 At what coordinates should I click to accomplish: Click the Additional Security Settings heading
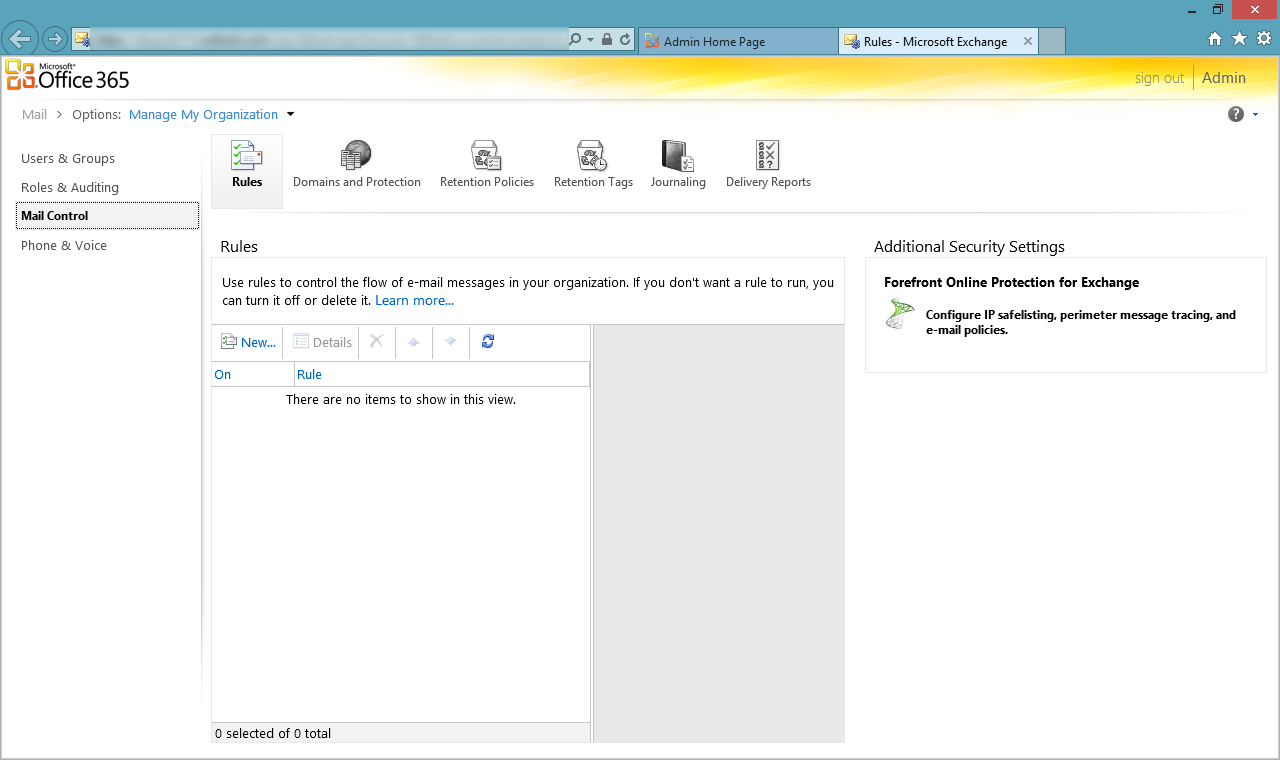[969, 246]
